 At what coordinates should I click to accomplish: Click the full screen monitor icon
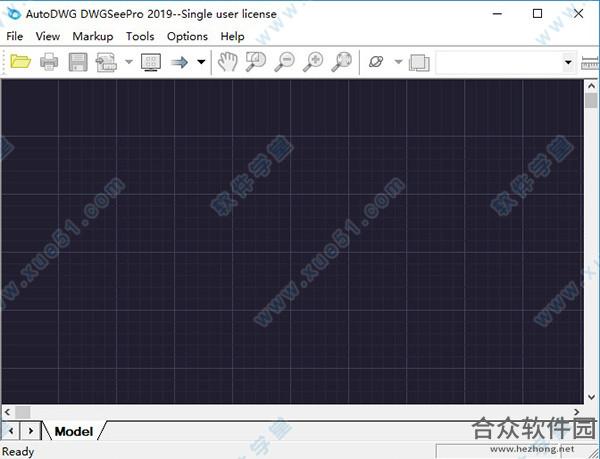pyautogui.click(x=151, y=62)
